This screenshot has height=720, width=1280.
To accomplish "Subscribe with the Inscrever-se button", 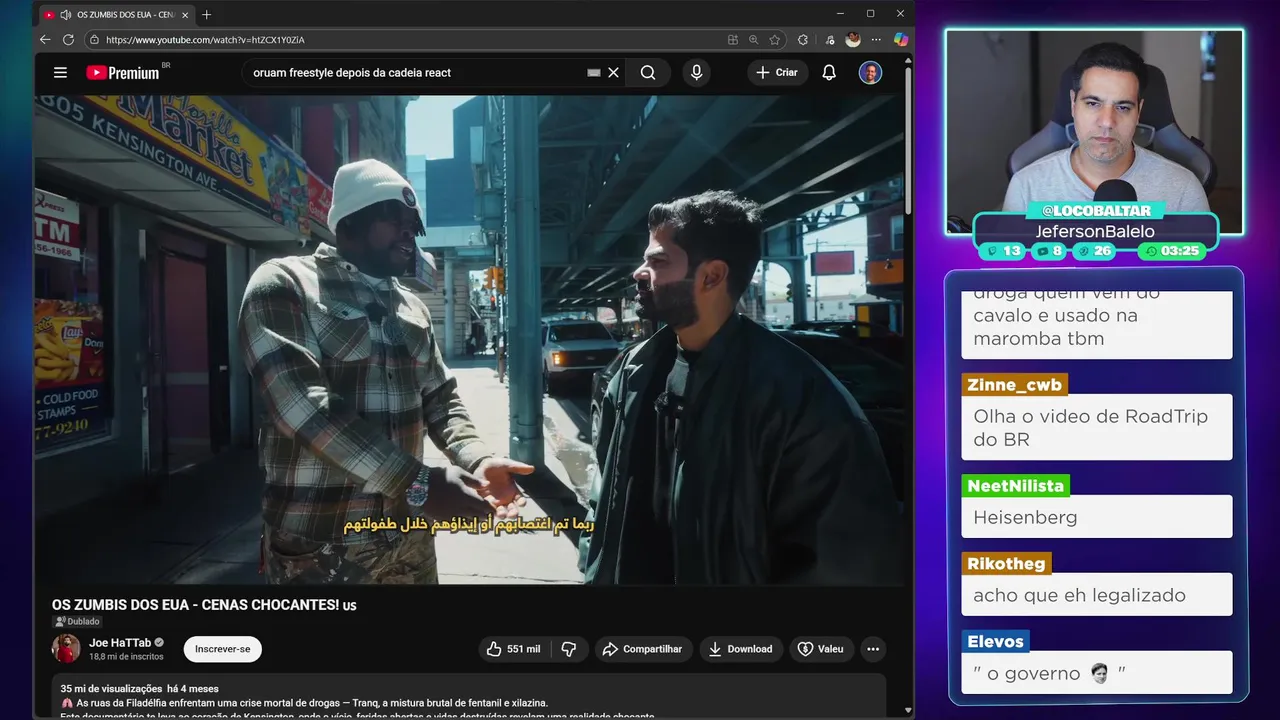I will point(222,649).
